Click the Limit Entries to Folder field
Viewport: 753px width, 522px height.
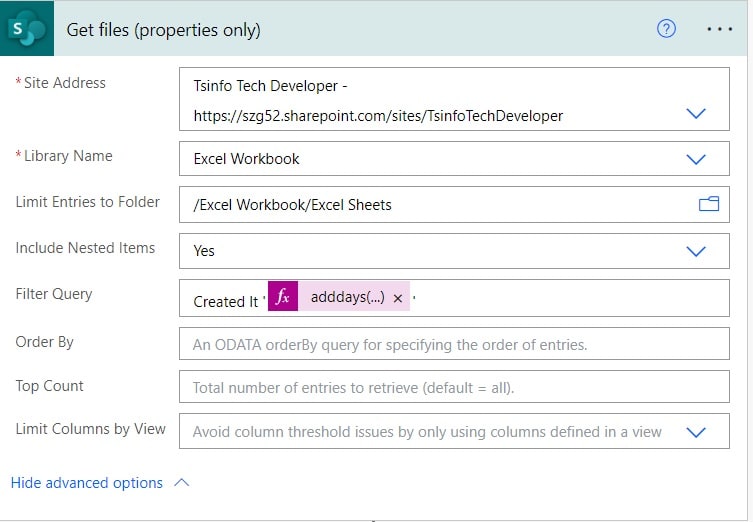click(454, 205)
